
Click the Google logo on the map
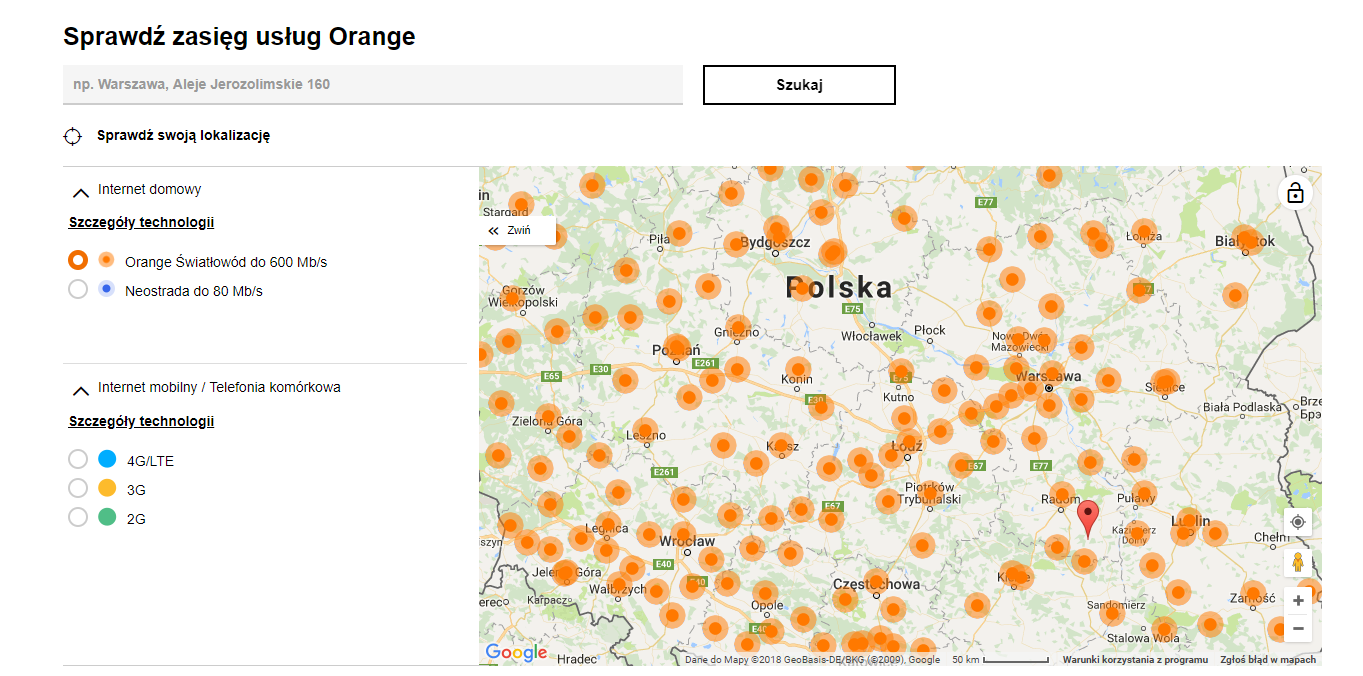coord(516,653)
